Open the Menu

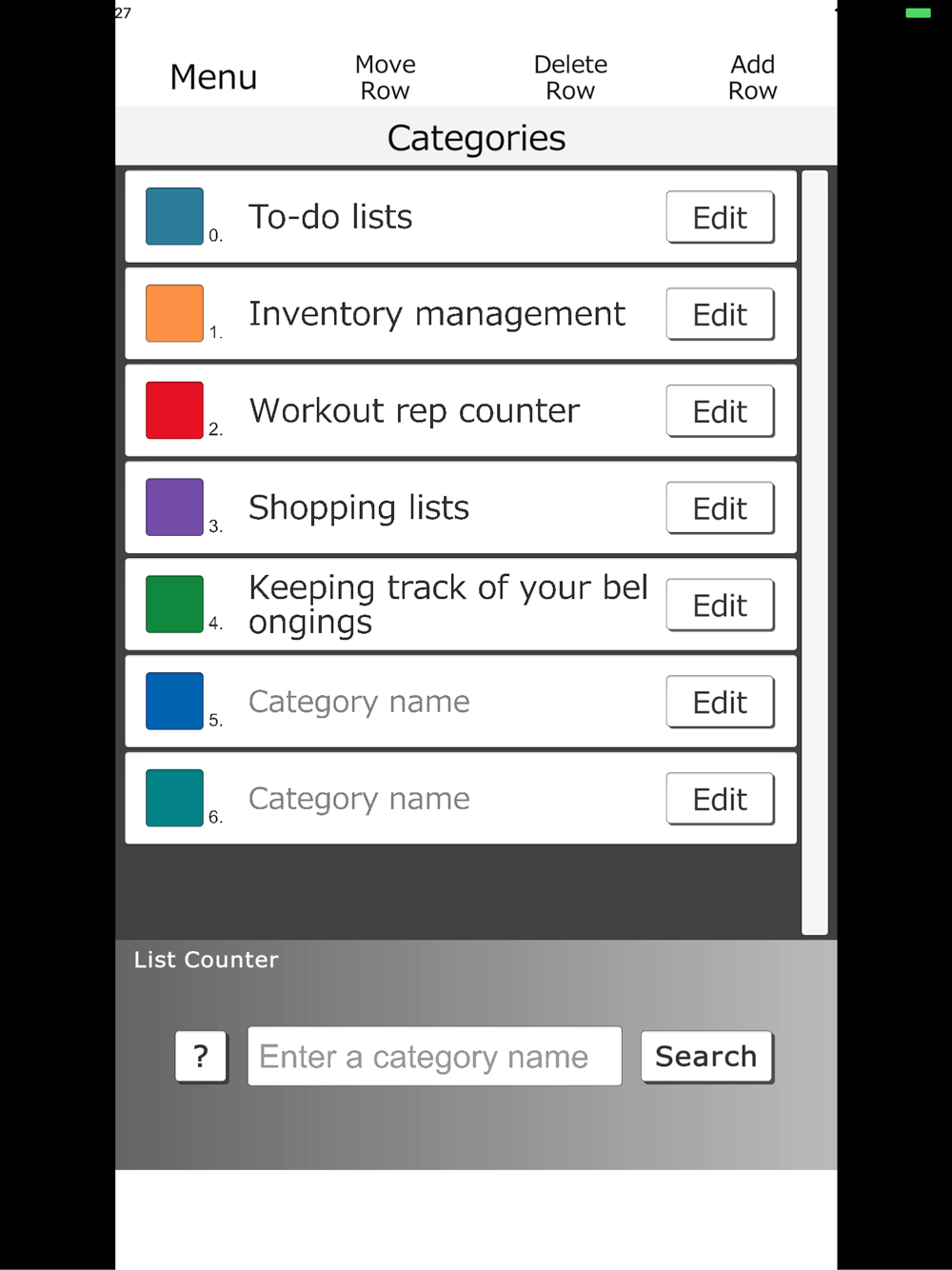click(213, 77)
